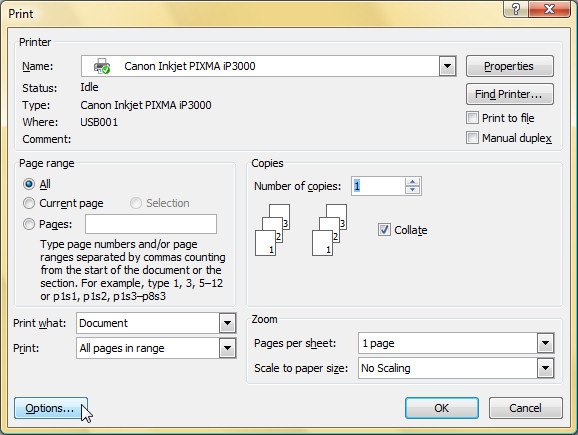Click into the Pages text field
Image resolution: width=578 pixels, height=435 pixels.
tap(151, 224)
